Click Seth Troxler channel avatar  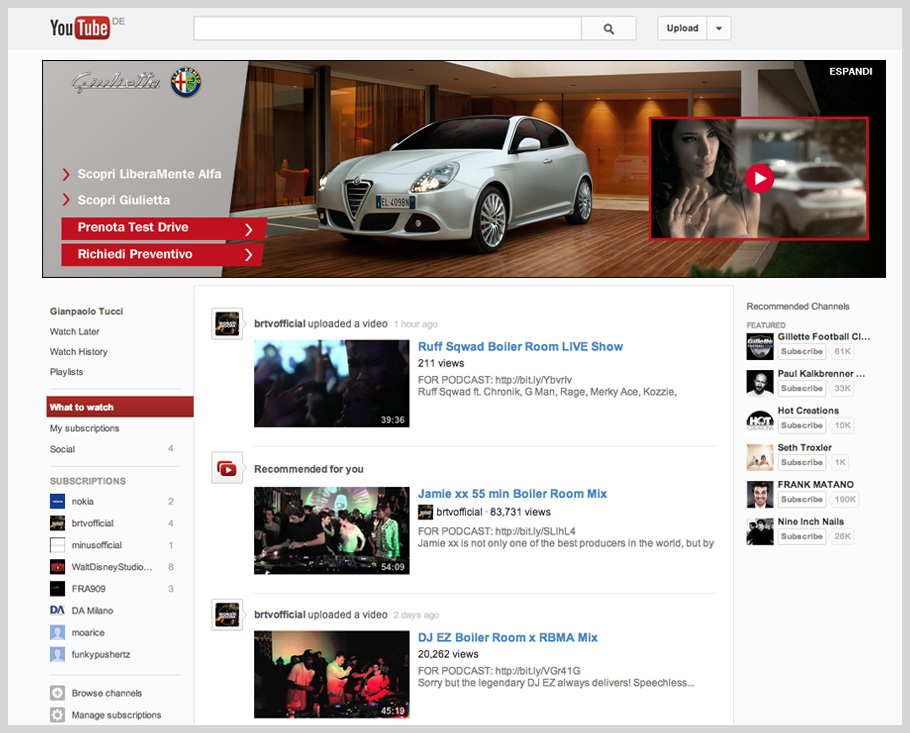[760, 457]
